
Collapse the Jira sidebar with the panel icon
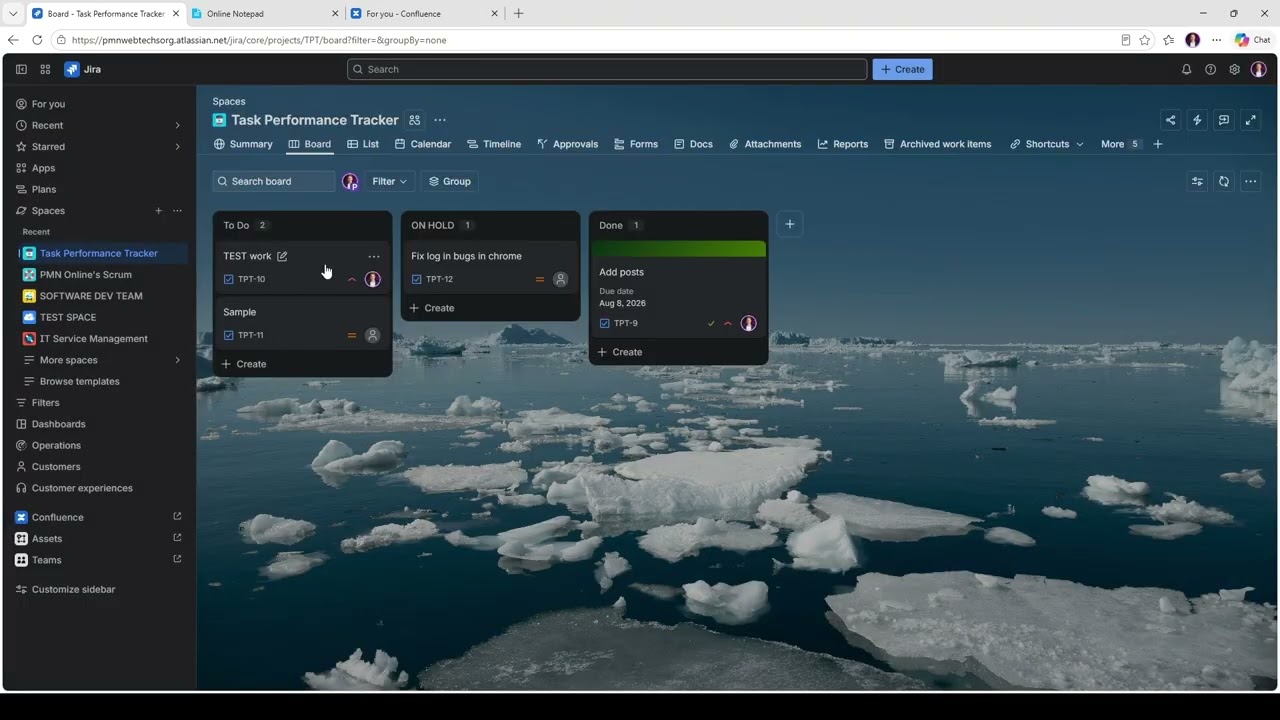pos(21,69)
